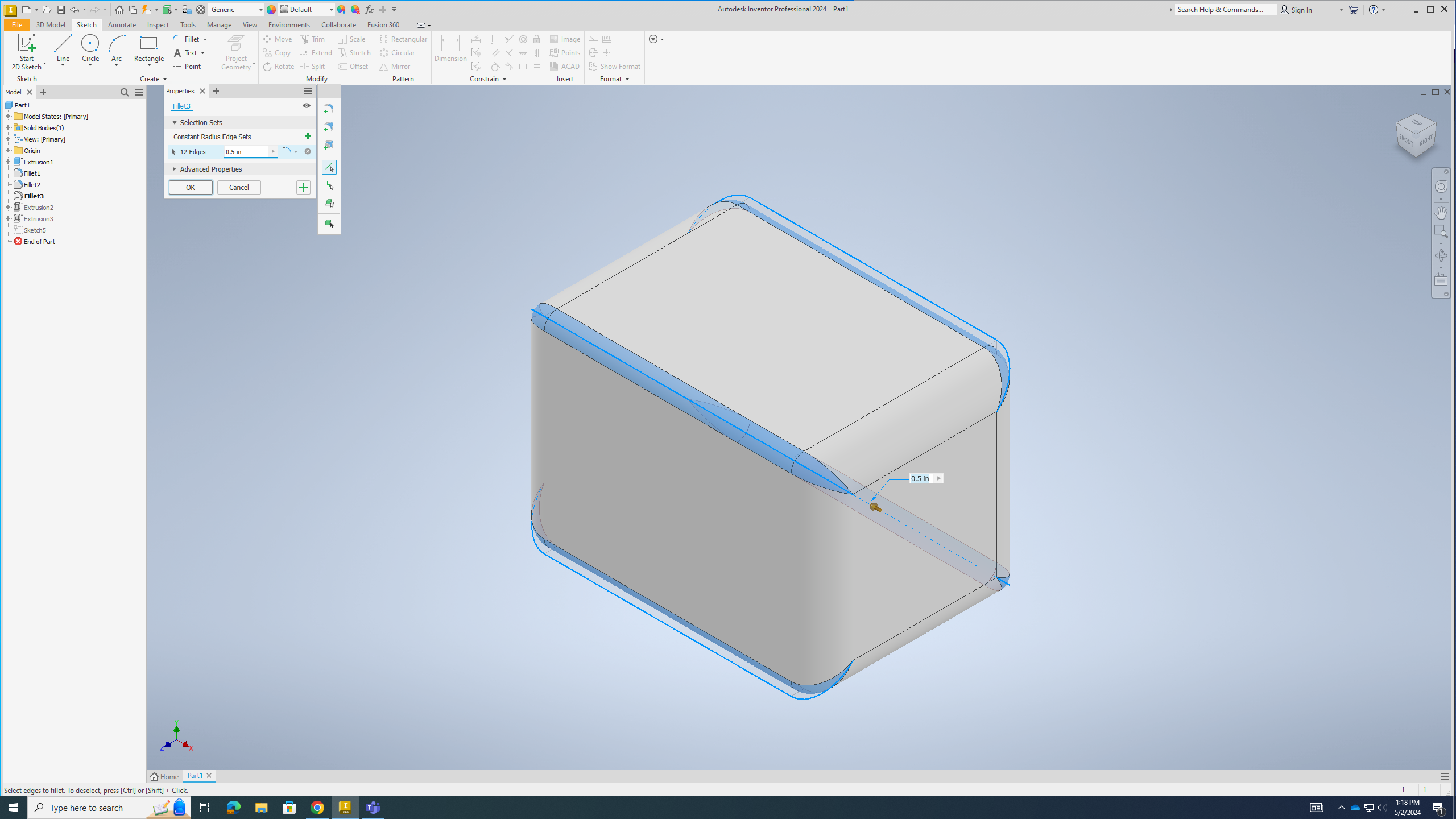Select Fillet2 in model browser

point(32,185)
